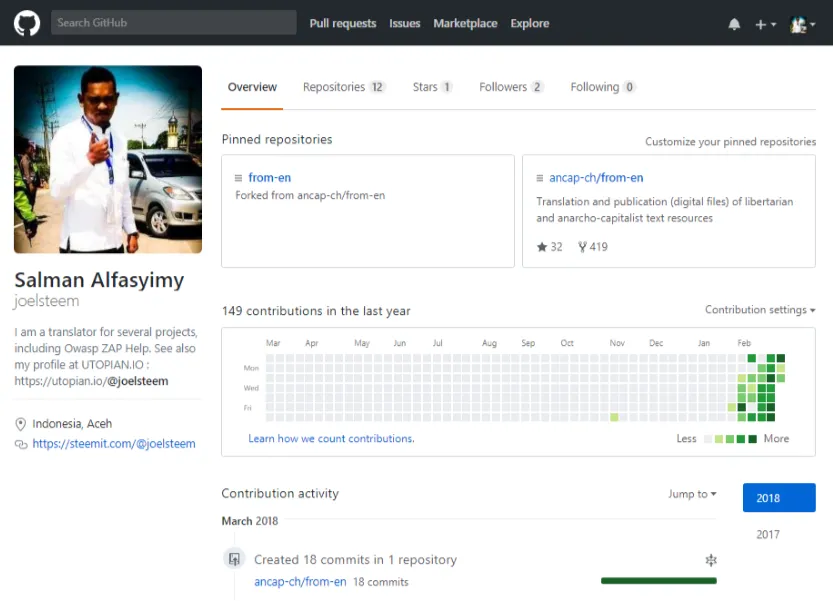This screenshot has width=833, height=602.
Task: Select the Overview tab
Action: tap(252, 87)
